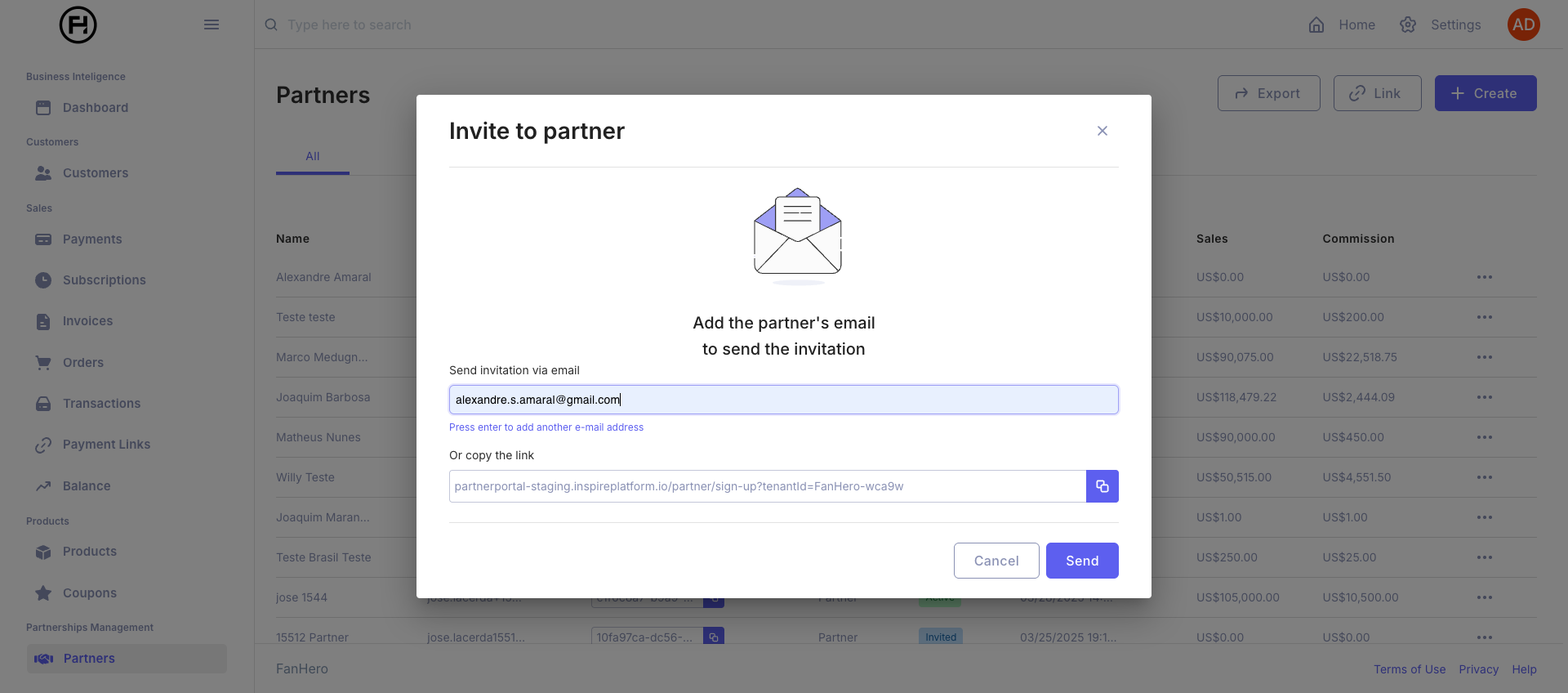Toggle the hamburger sidebar menu
The height and width of the screenshot is (693, 1568).
pyautogui.click(x=212, y=25)
